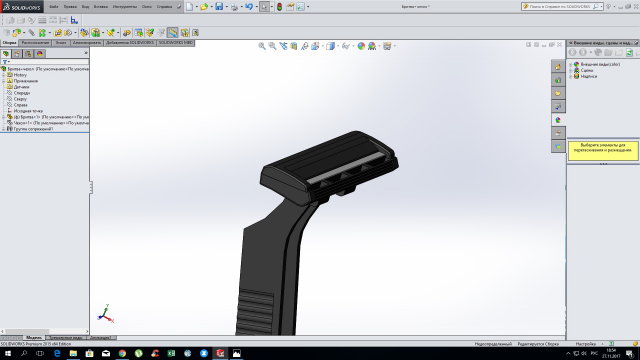Image resolution: width=640 pixels, height=360 pixels.
Task: Expand the Надписи node in task pane
Action: pos(571,76)
